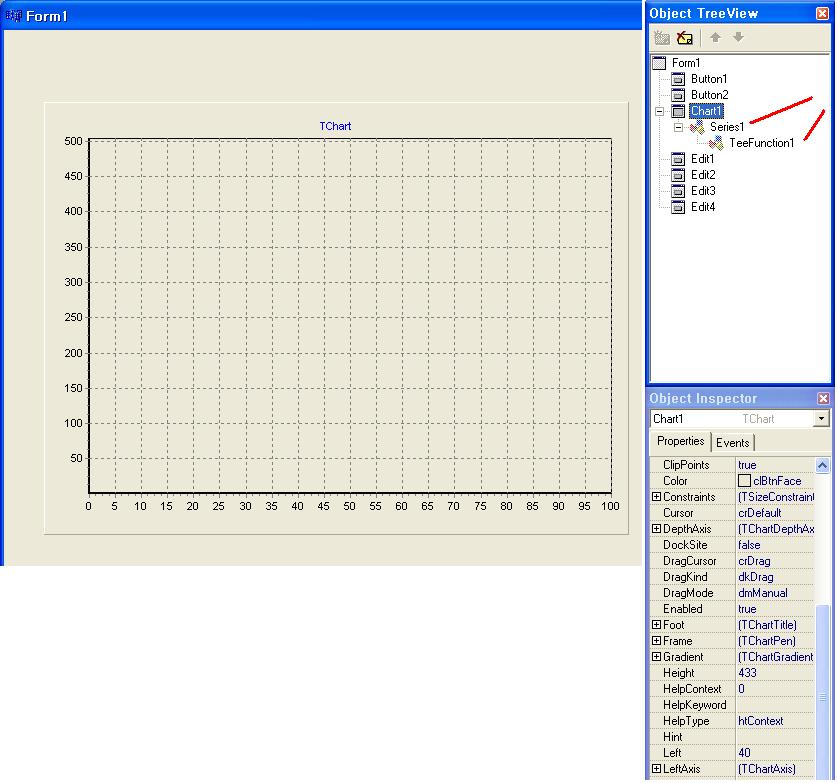838x783 pixels.
Task: Click the move up arrow in Object TreeView
Action: (715, 38)
